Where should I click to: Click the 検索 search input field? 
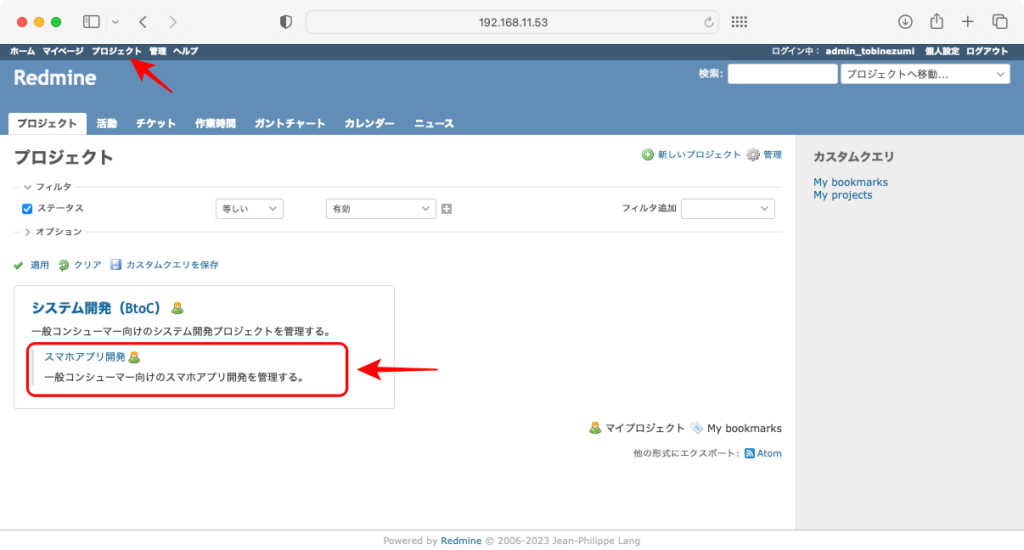coord(782,74)
